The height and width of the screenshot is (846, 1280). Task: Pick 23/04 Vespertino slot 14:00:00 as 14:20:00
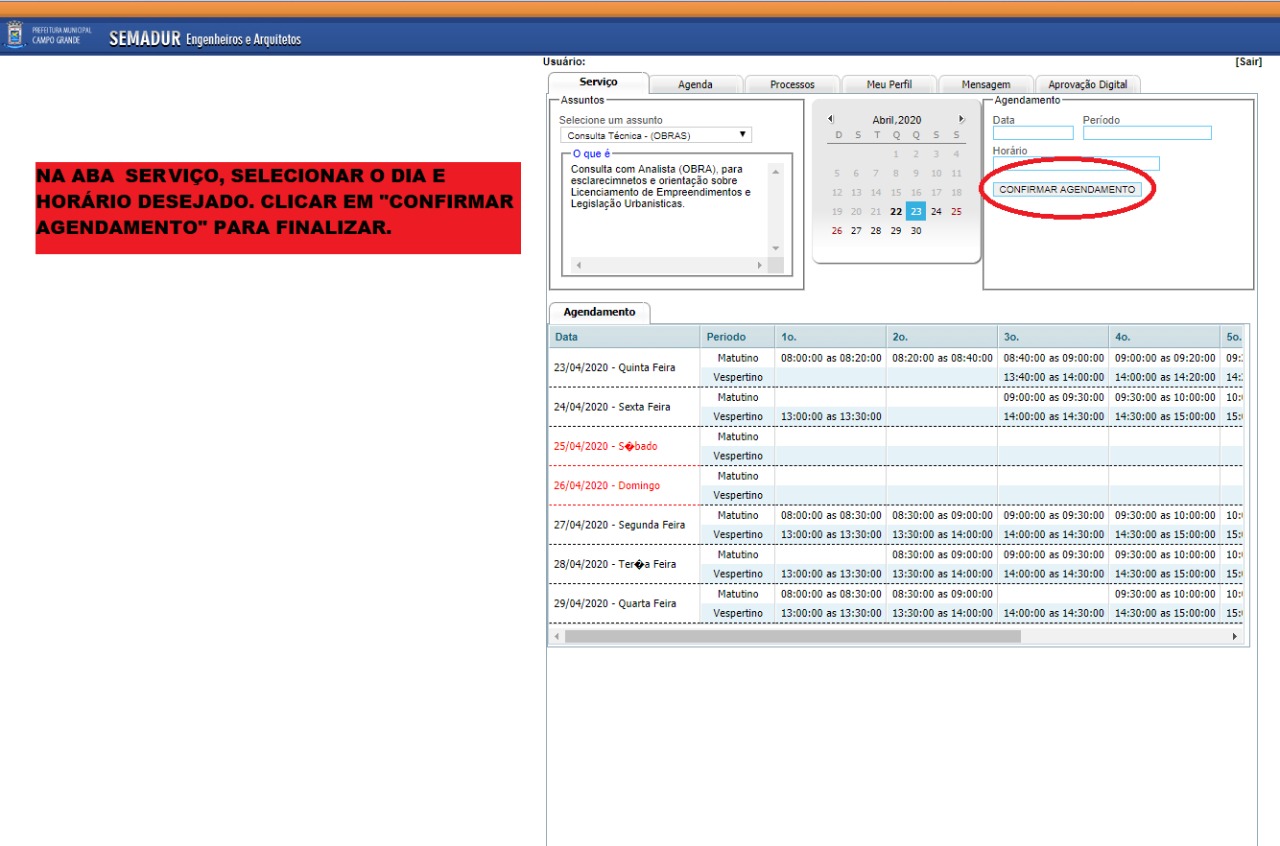(1165, 377)
